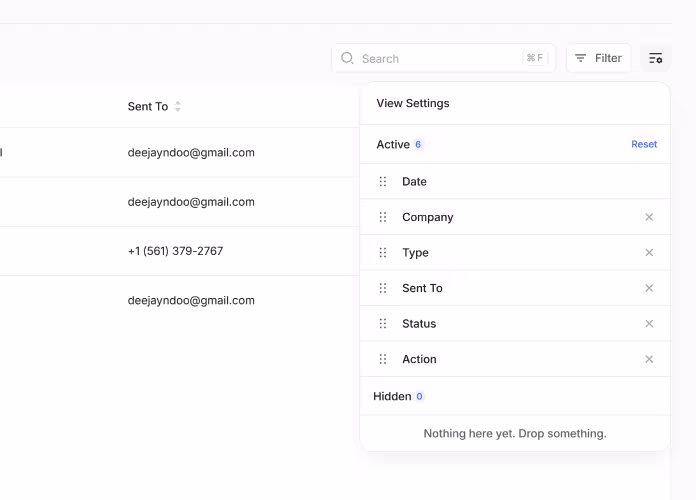Screen dimensions: 696x500
Task: Hide the Type column
Action: click(649, 253)
